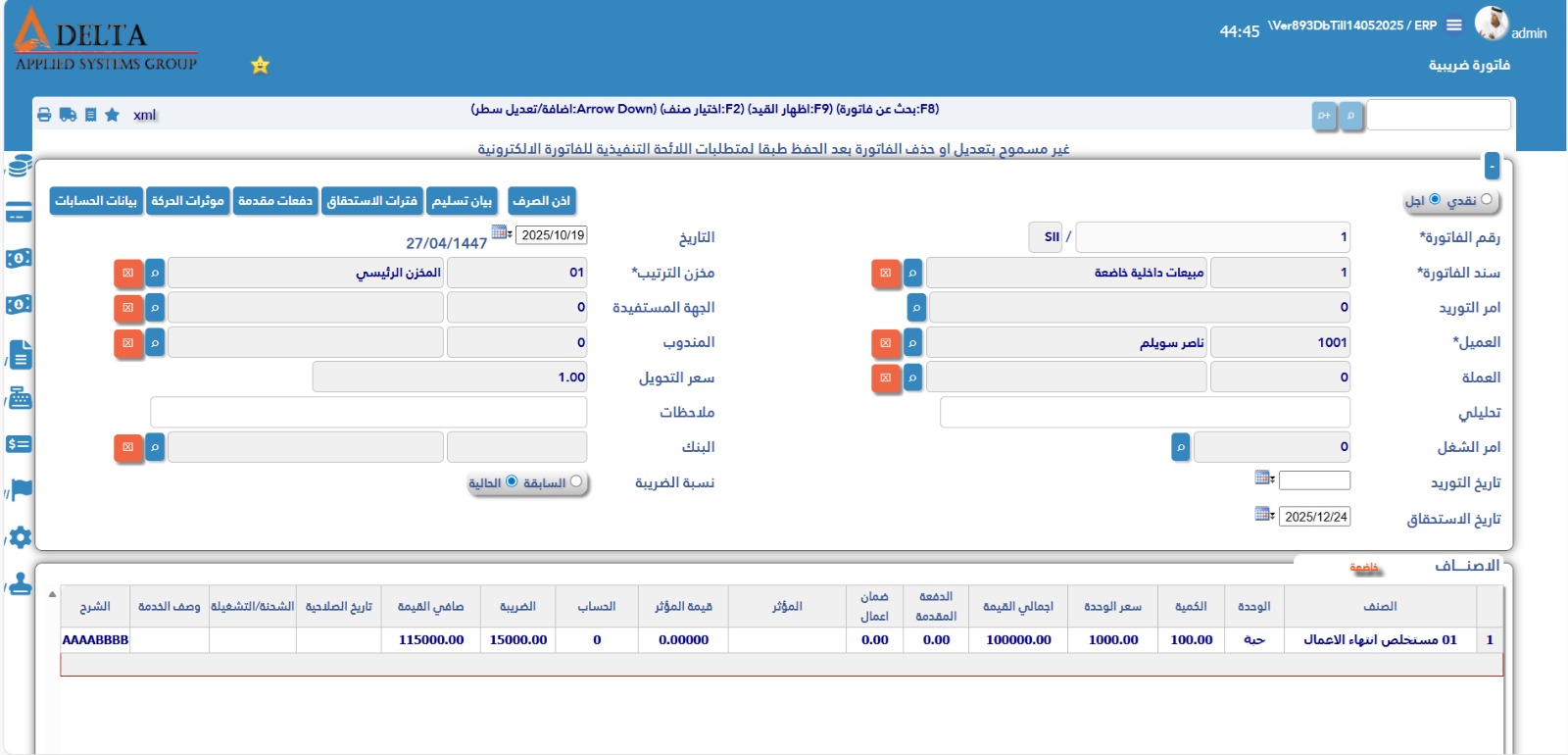Search the المخزن الرئيسي warehouse lookup icon
1568x755 pixels.
pos(155,273)
